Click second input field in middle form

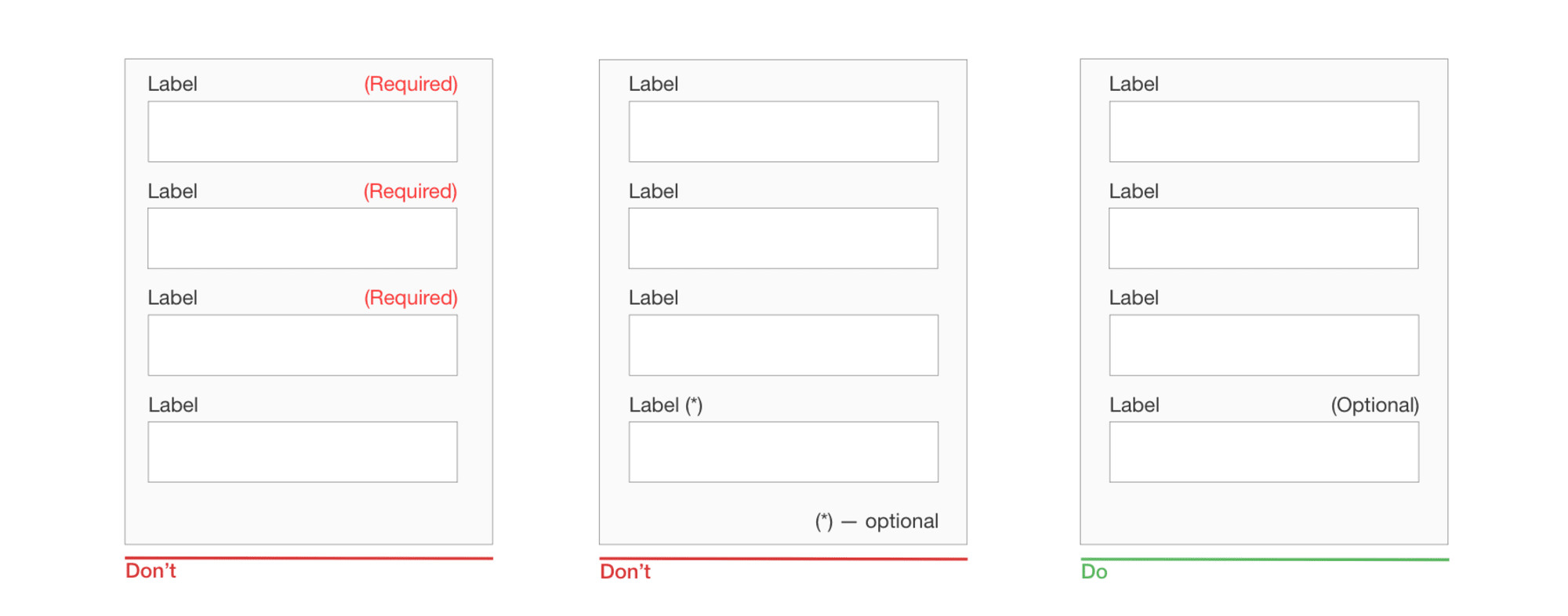[x=783, y=238]
